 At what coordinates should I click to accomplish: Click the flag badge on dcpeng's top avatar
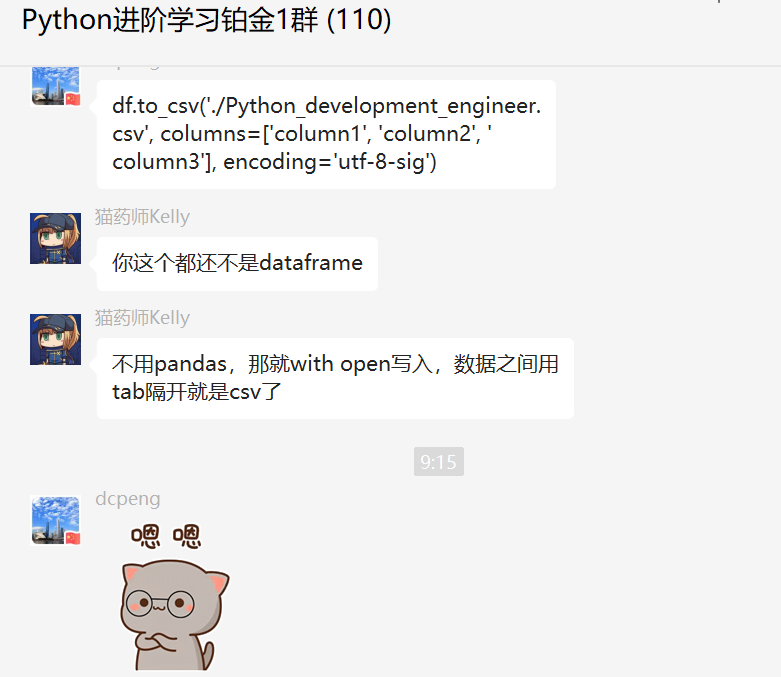pyautogui.click(x=73, y=99)
